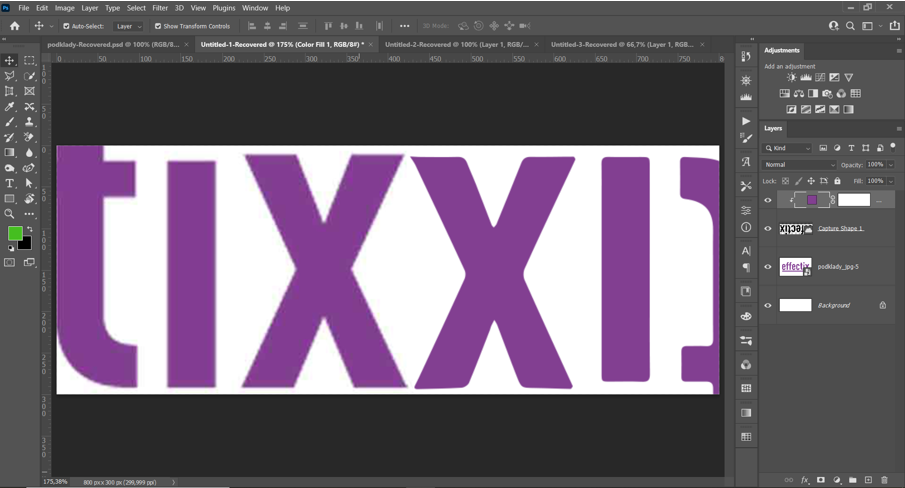Reset default foreground and background colors
This screenshot has width=905, height=488.
10,248
